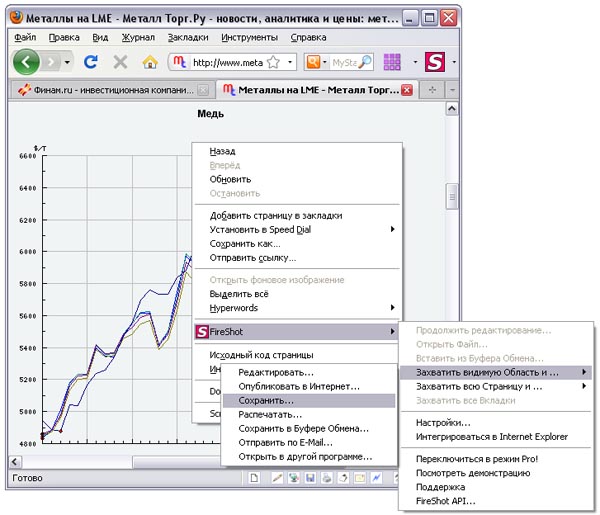The height and width of the screenshot is (515, 600).
Task: Click the FireShot S toolbar icon
Action: pyautogui.click(x=435, y=62)
